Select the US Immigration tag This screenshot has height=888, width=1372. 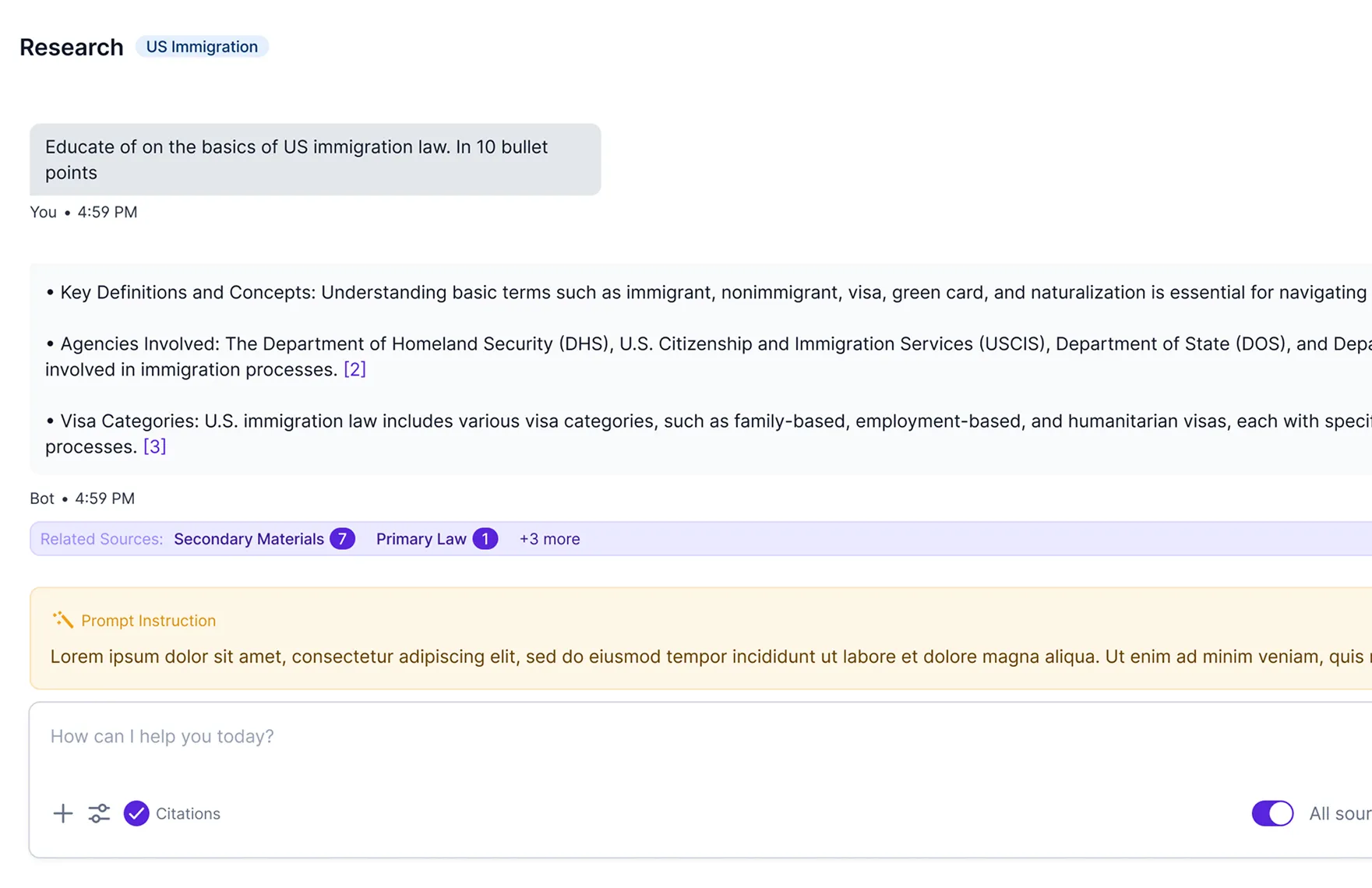(202, 46)
